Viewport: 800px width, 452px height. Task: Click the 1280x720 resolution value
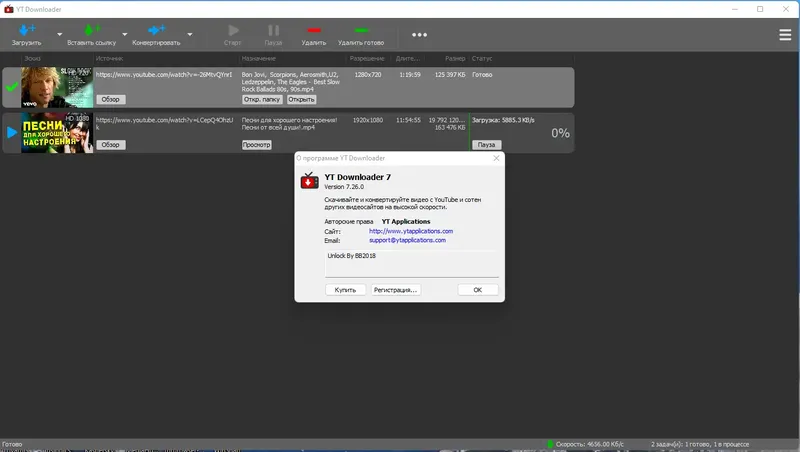[x=368, y=74]
